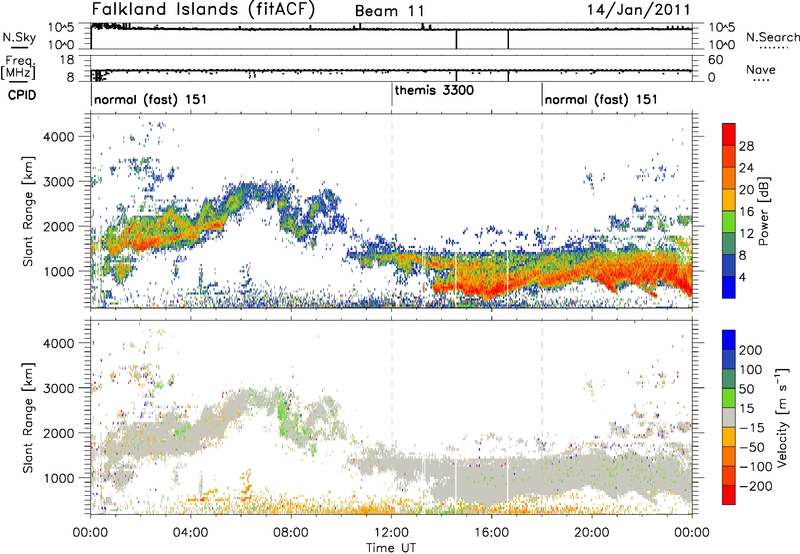800x554 pixels.
Task: Click the blue bottom of power color bar
Action: pos(729,287)
